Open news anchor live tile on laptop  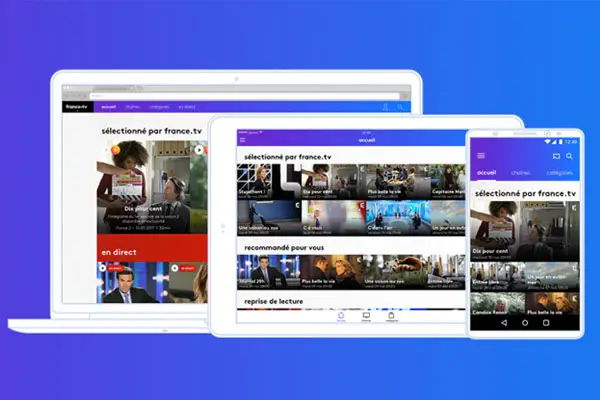(132, 282)
